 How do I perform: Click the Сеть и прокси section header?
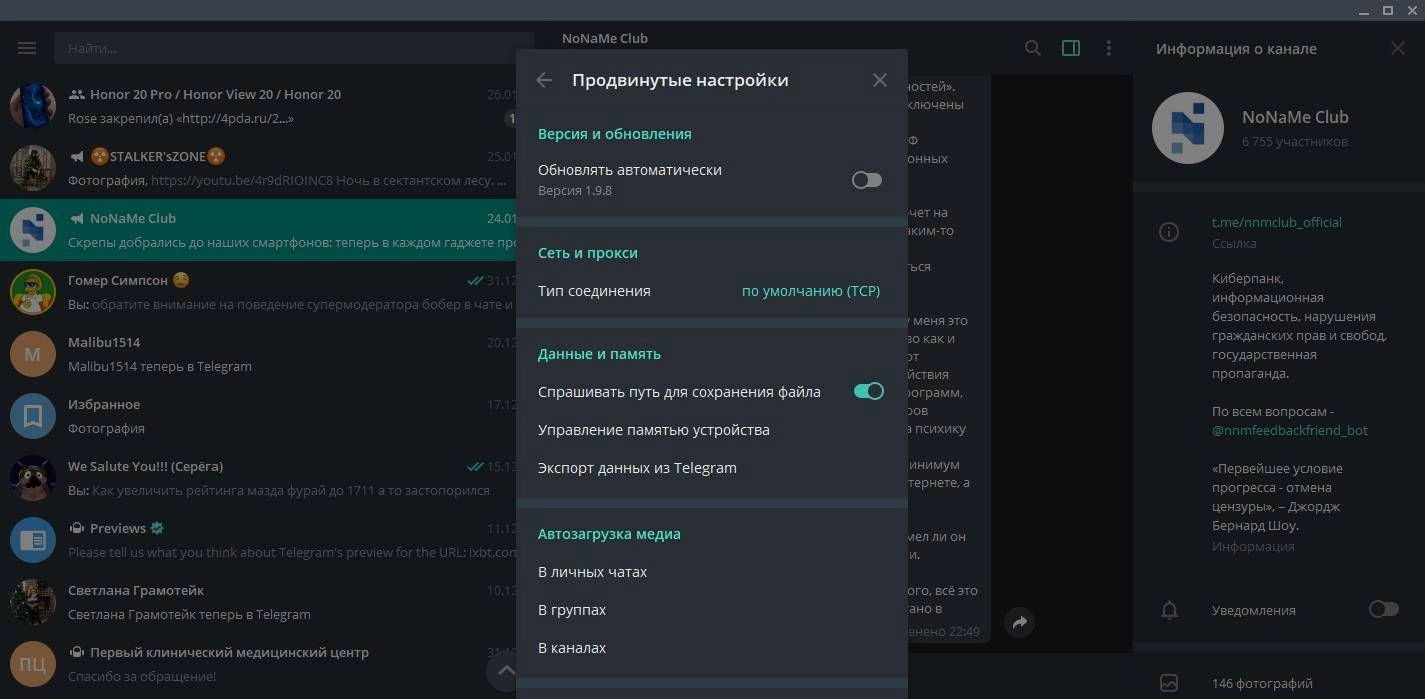pyautogui.click(x=588, y=253)
